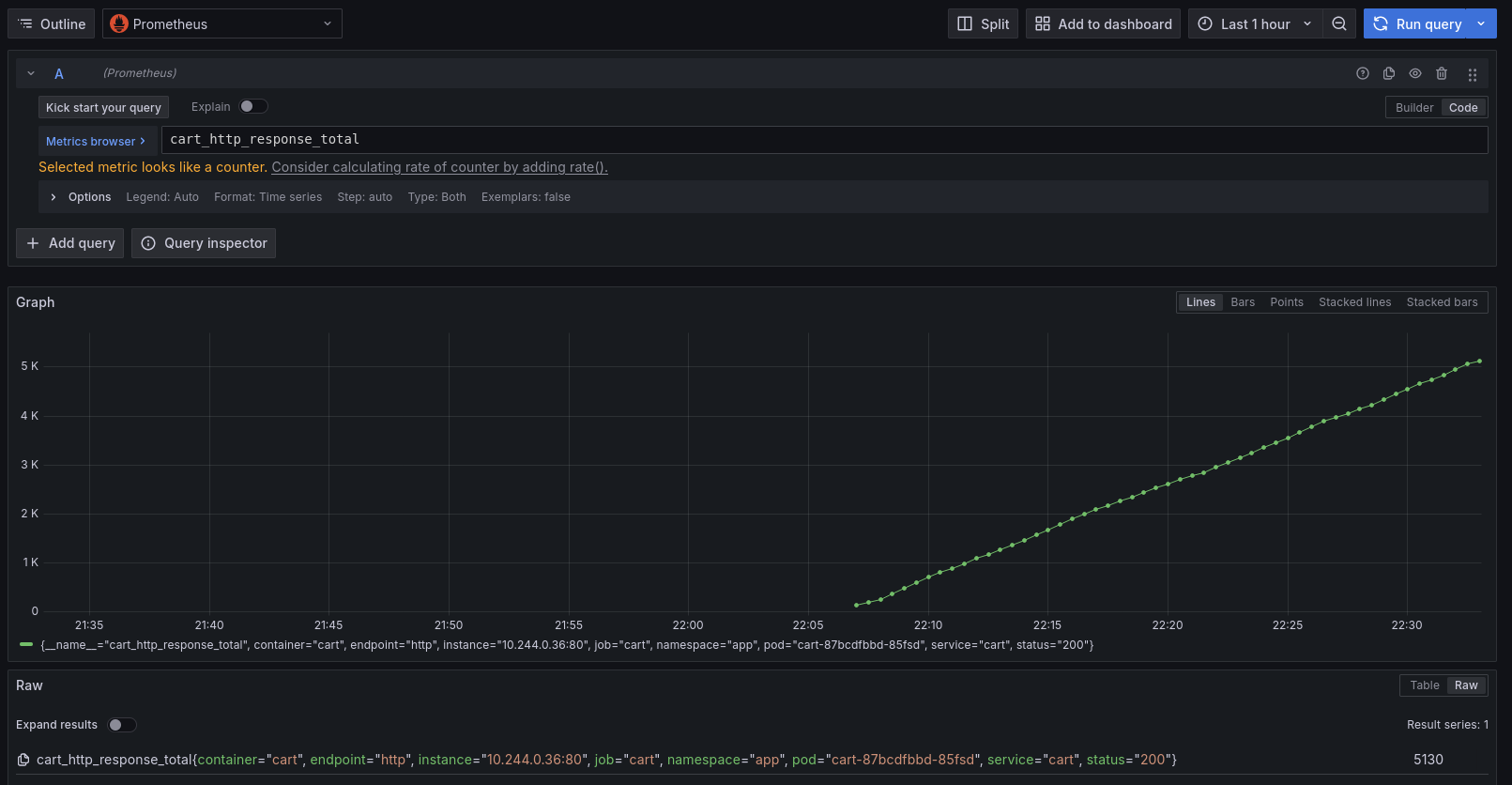Delete query A with the trash icon

pos(1442,73)
